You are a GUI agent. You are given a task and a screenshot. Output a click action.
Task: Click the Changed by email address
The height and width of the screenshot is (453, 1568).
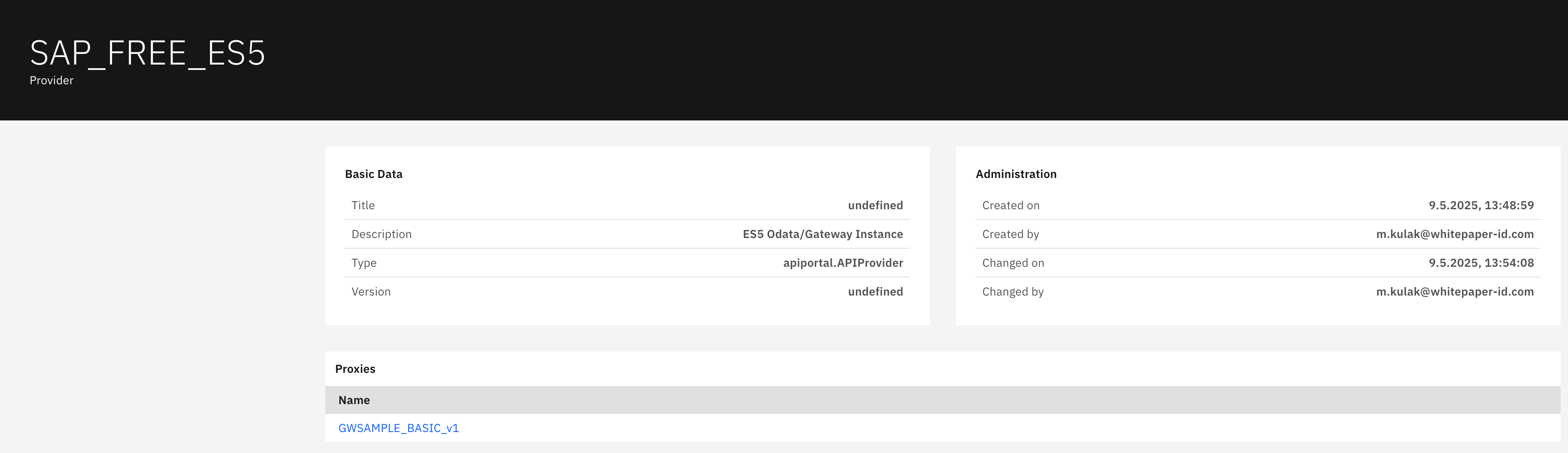tap(1454, 291)
